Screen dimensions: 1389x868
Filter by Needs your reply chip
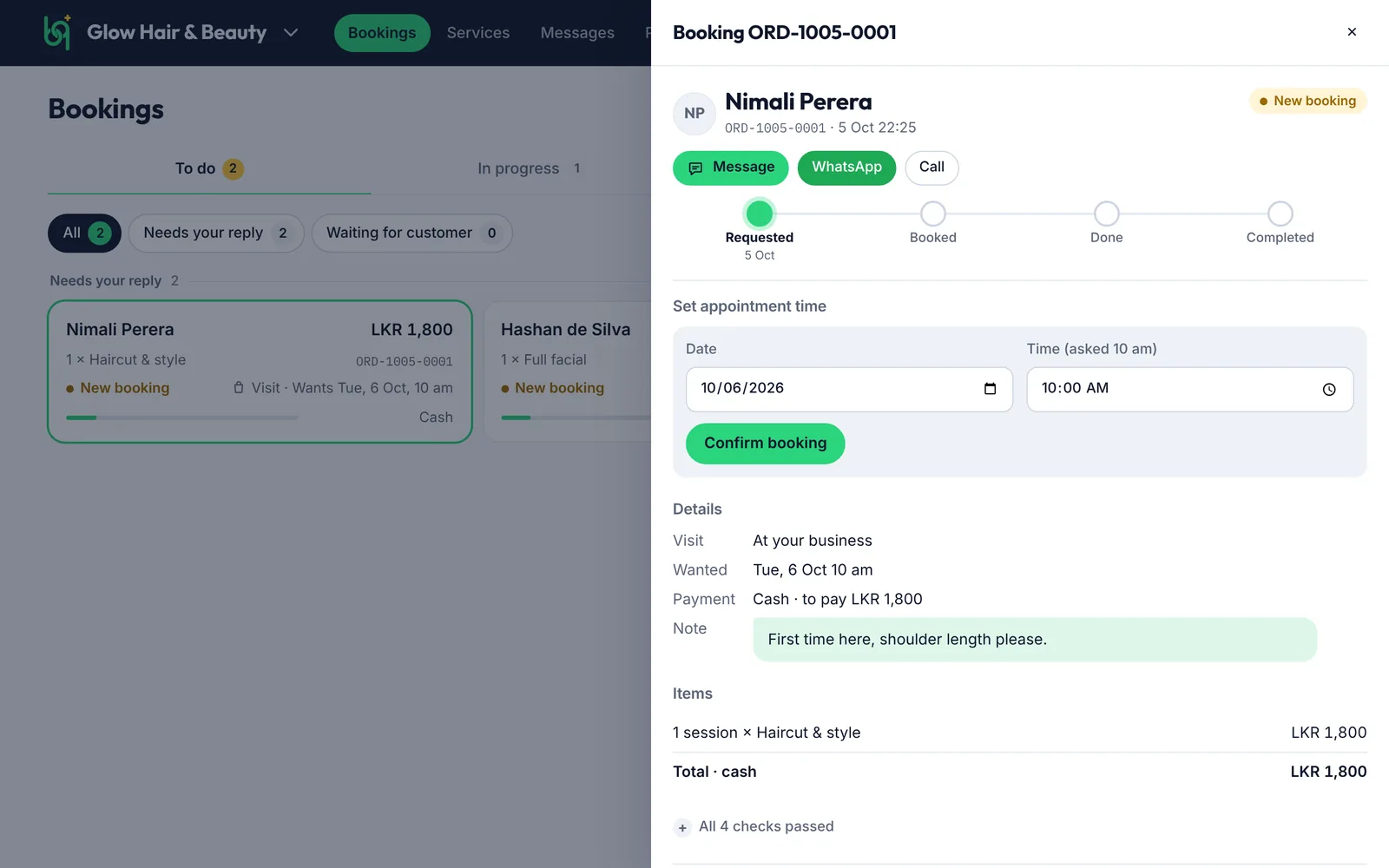click(x=216, y=233)
